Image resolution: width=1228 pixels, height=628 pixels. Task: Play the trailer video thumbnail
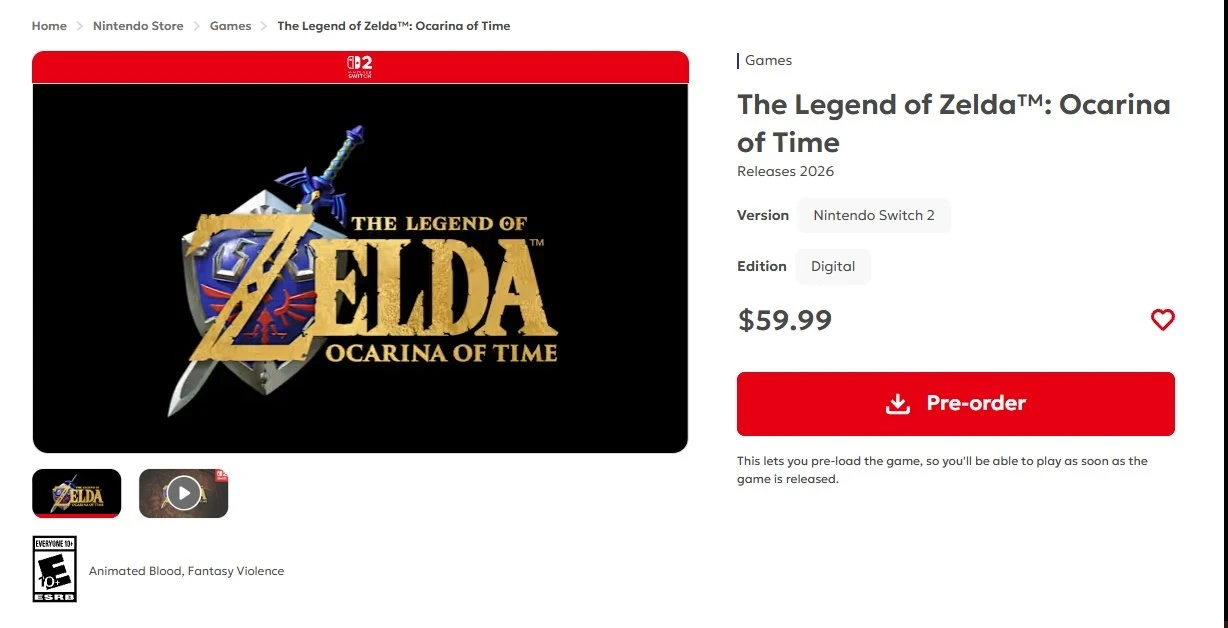coord(183,493)
